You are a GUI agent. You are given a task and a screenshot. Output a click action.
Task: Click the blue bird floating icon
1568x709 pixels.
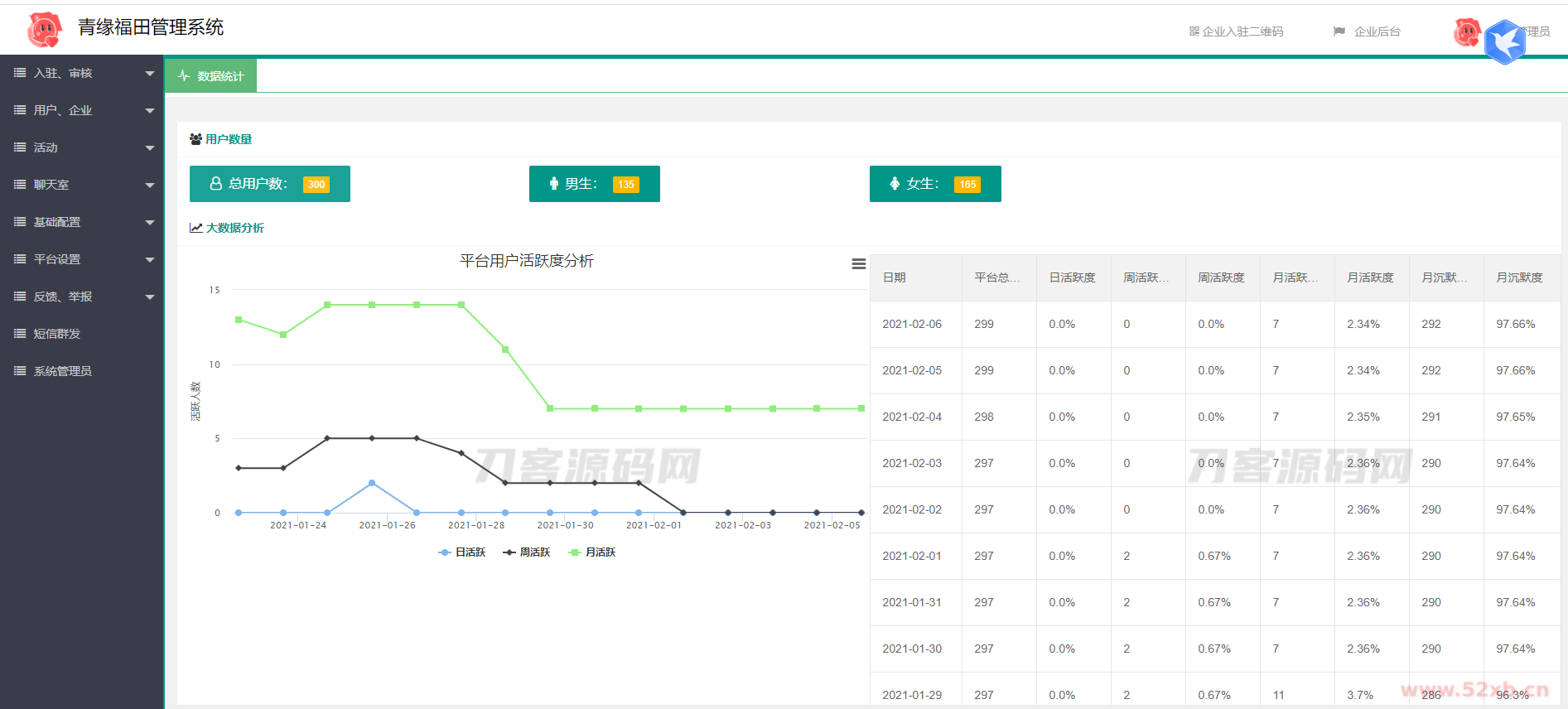point(1504,41)
